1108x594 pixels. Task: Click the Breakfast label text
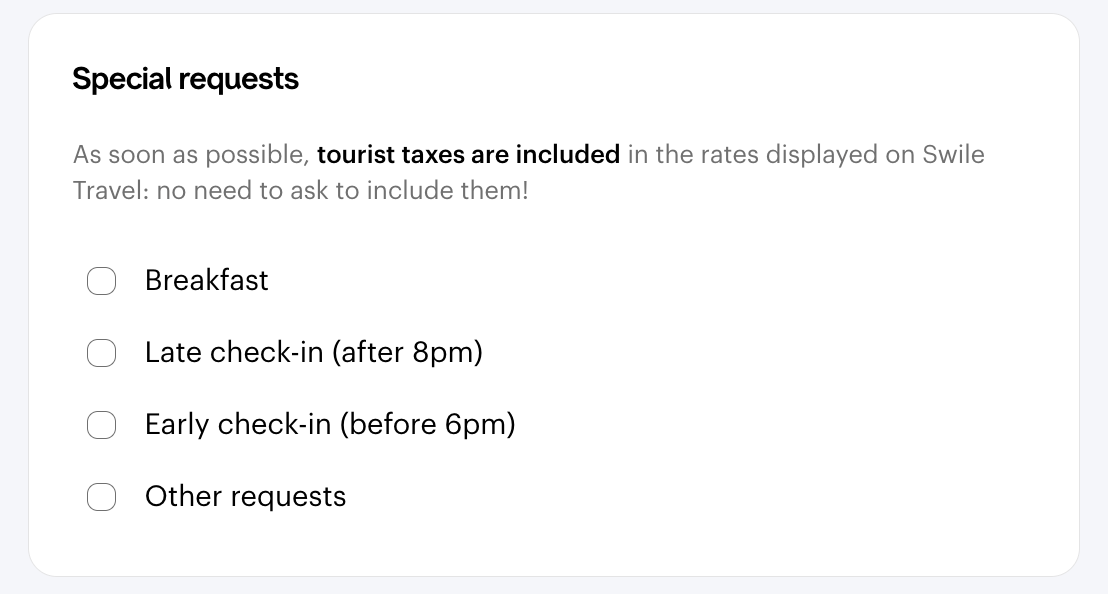coord(206,281)
